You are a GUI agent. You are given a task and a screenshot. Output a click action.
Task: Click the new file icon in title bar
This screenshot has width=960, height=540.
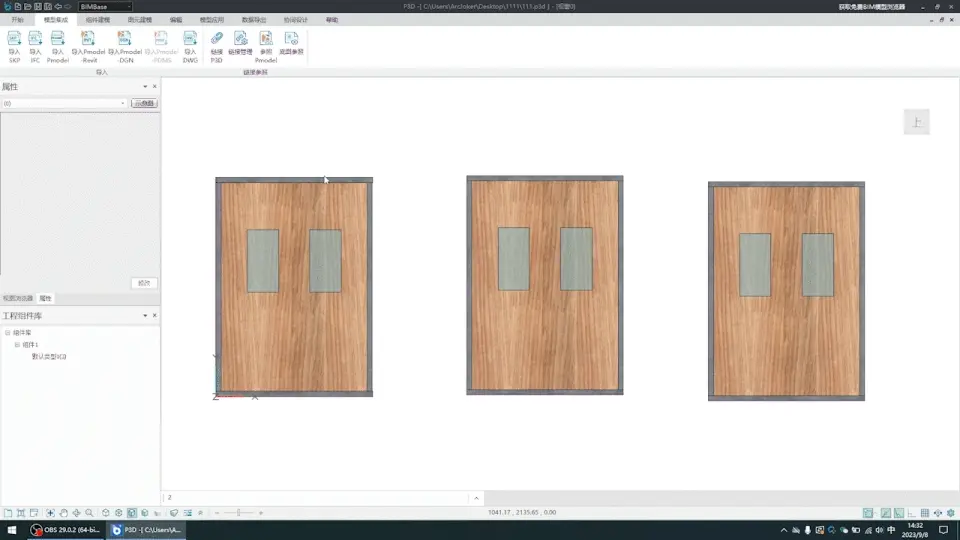click(18, 6)
